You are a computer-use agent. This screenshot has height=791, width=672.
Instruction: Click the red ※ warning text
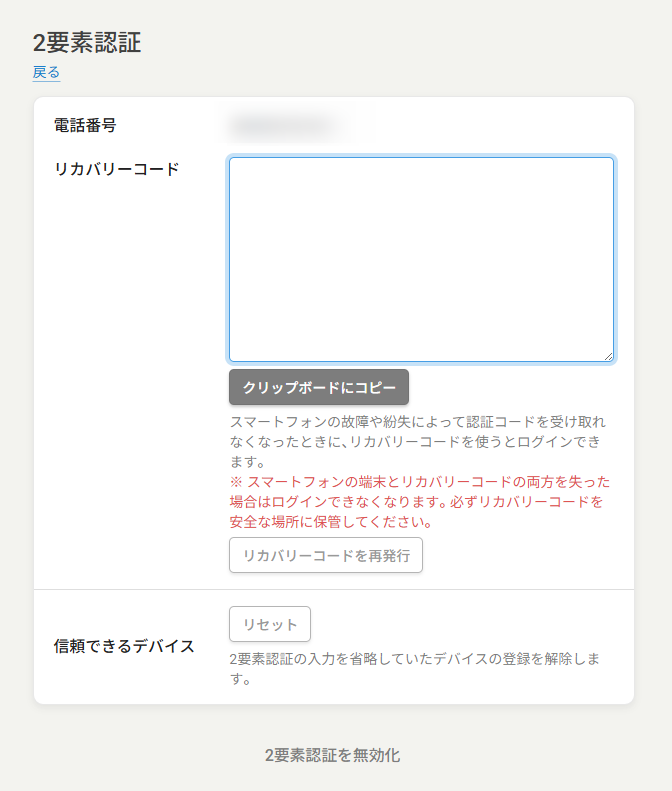(420, 482)
